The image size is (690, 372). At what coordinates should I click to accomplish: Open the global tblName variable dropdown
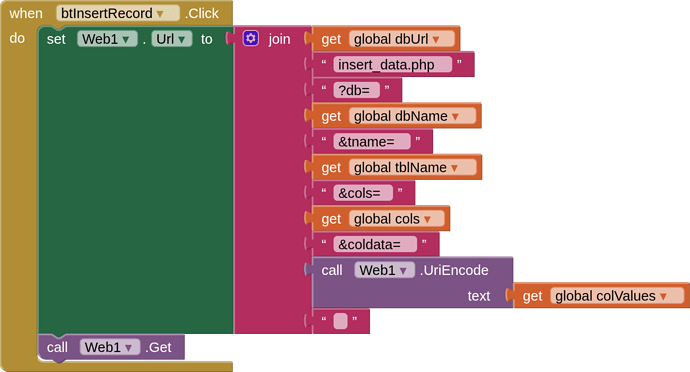pyautogui.click(x=412, y=167)
